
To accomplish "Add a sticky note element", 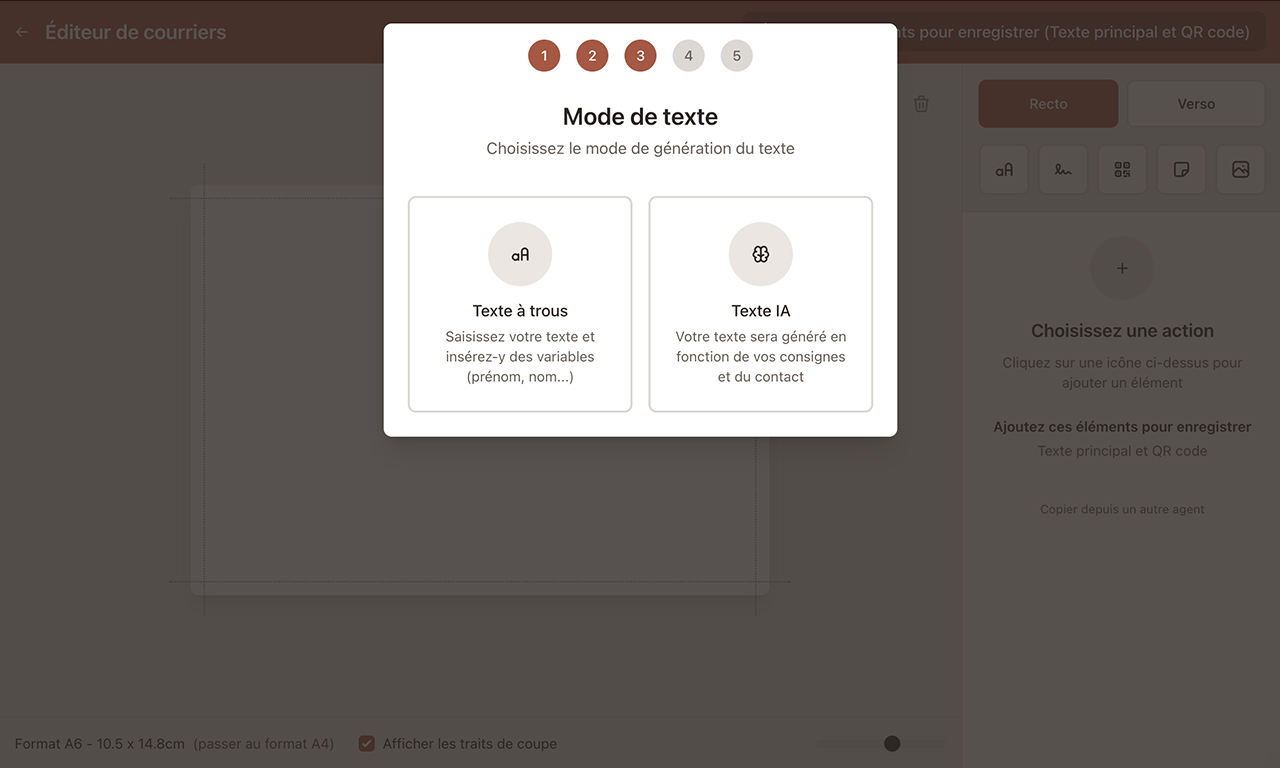I will 1181,169.
